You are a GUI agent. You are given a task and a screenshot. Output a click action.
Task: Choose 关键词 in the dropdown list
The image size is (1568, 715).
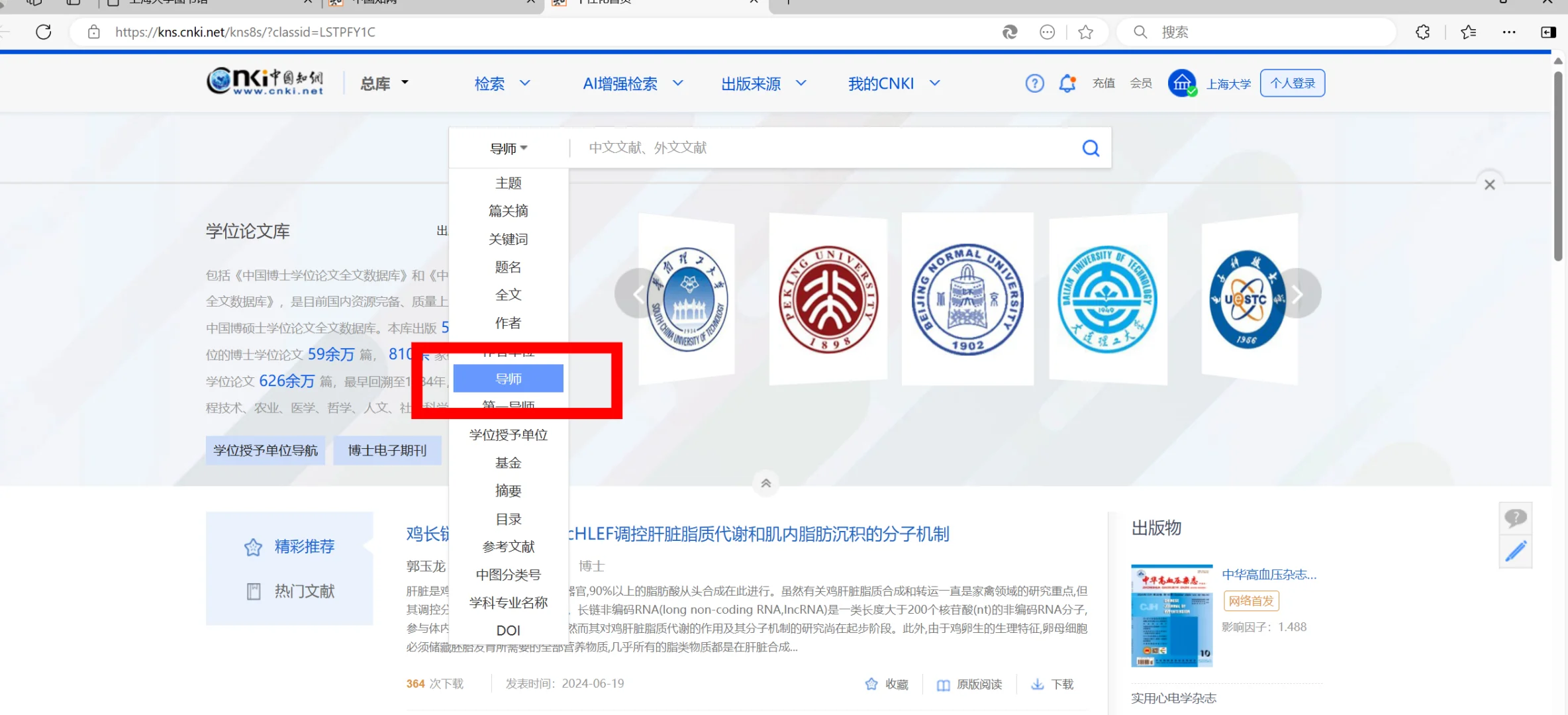[x=508, y=239]
